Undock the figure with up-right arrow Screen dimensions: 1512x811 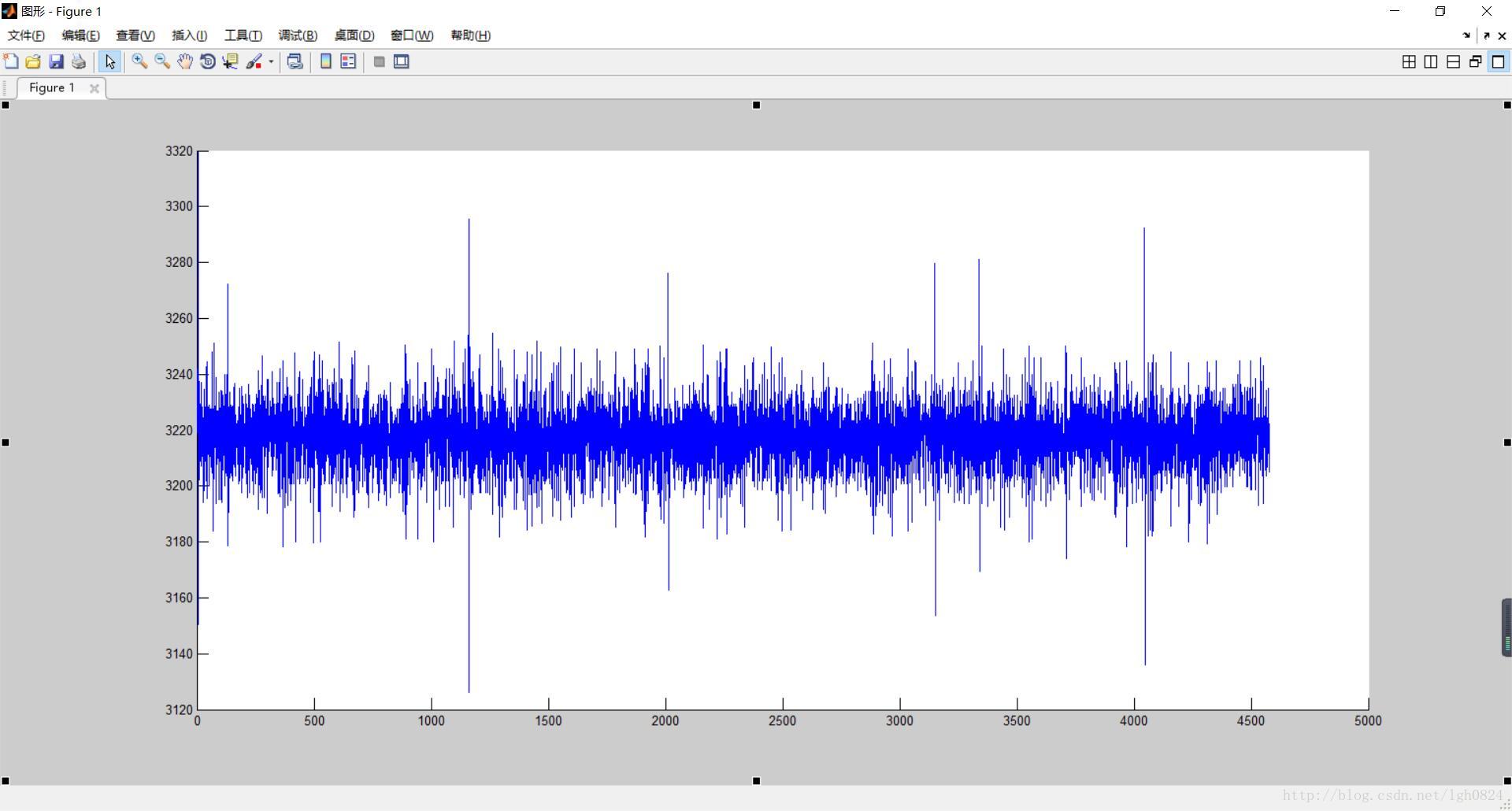pyautogui.click(x=1486, y=35)
